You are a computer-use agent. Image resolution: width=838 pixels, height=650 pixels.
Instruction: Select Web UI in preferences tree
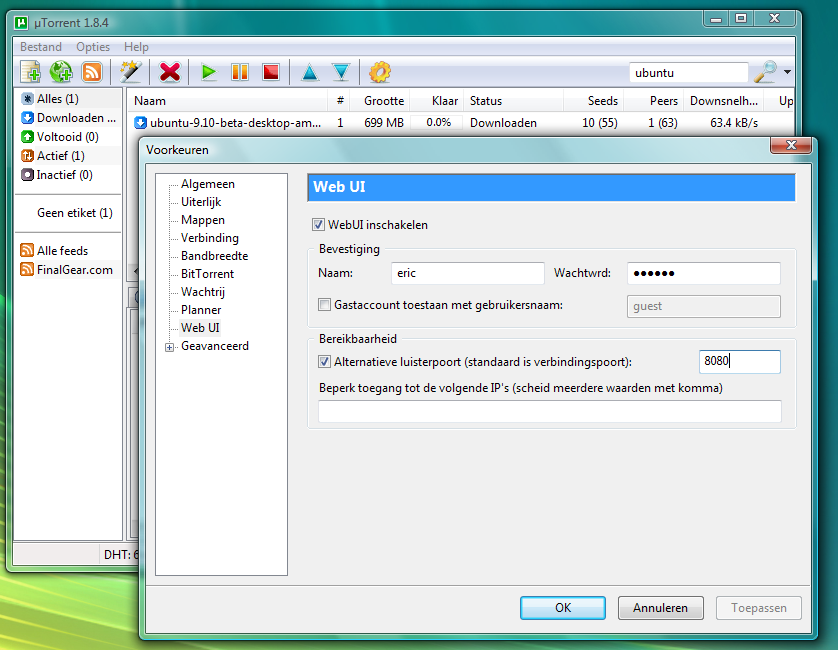click(200, 328)
